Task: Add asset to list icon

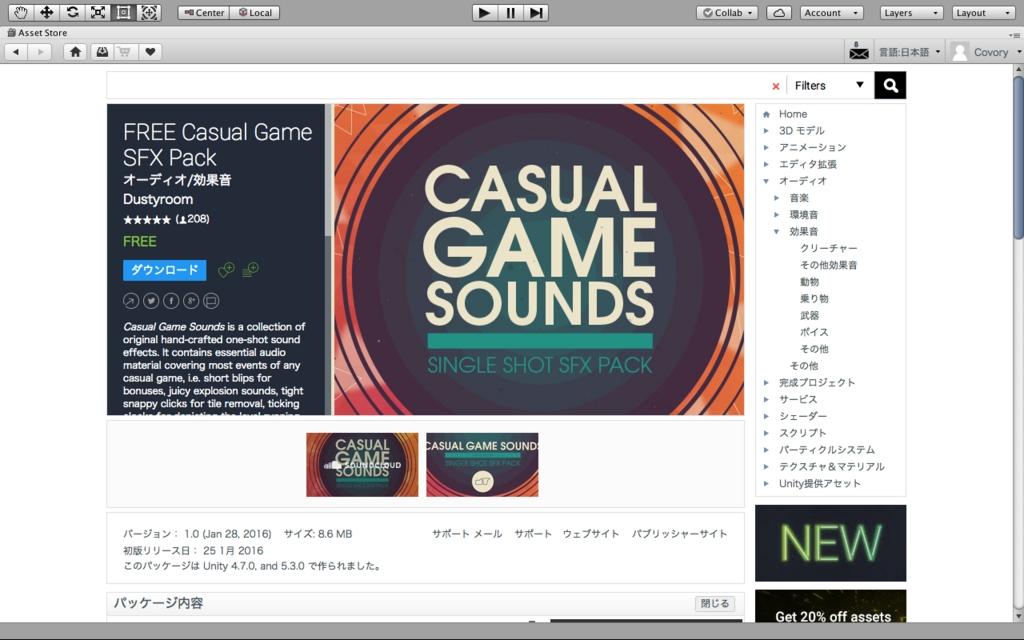Action: pos(250,269)
